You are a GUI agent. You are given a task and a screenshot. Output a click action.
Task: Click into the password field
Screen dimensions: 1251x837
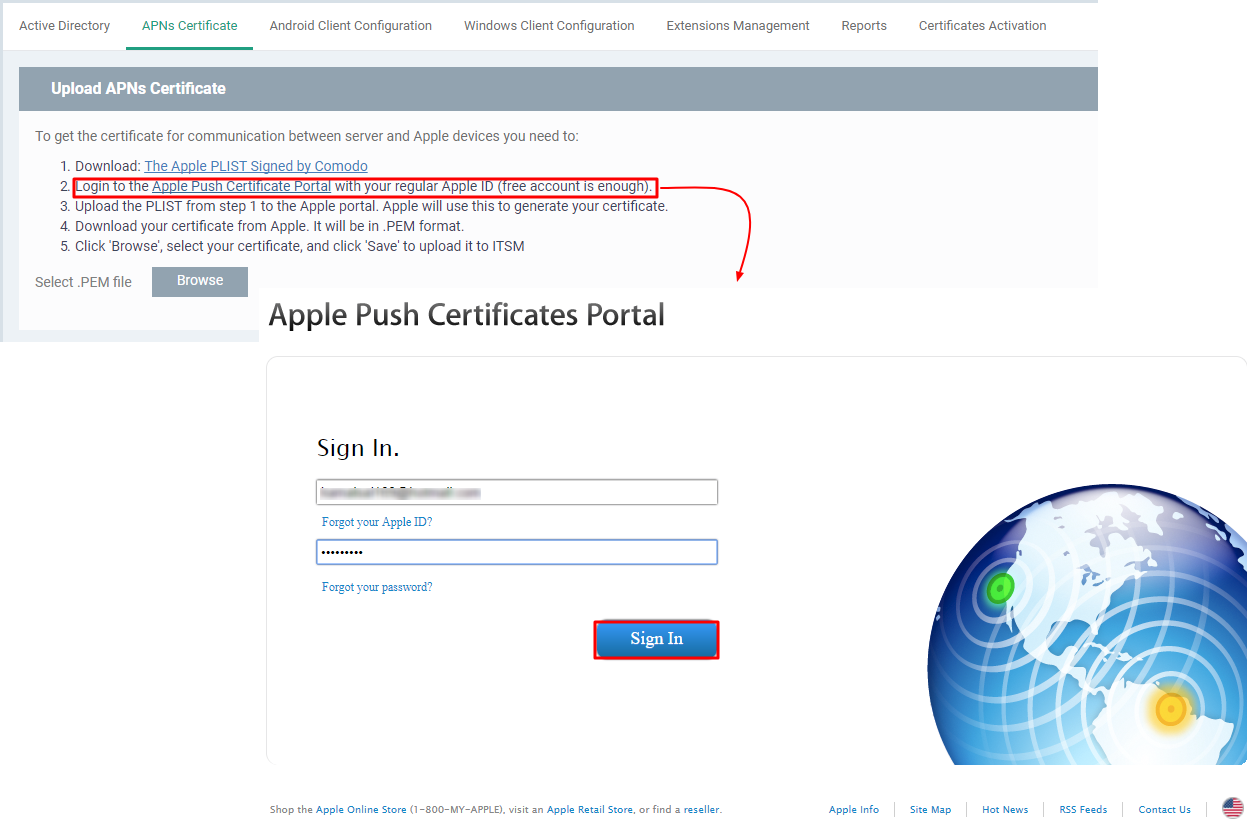(x=517, y=552)
